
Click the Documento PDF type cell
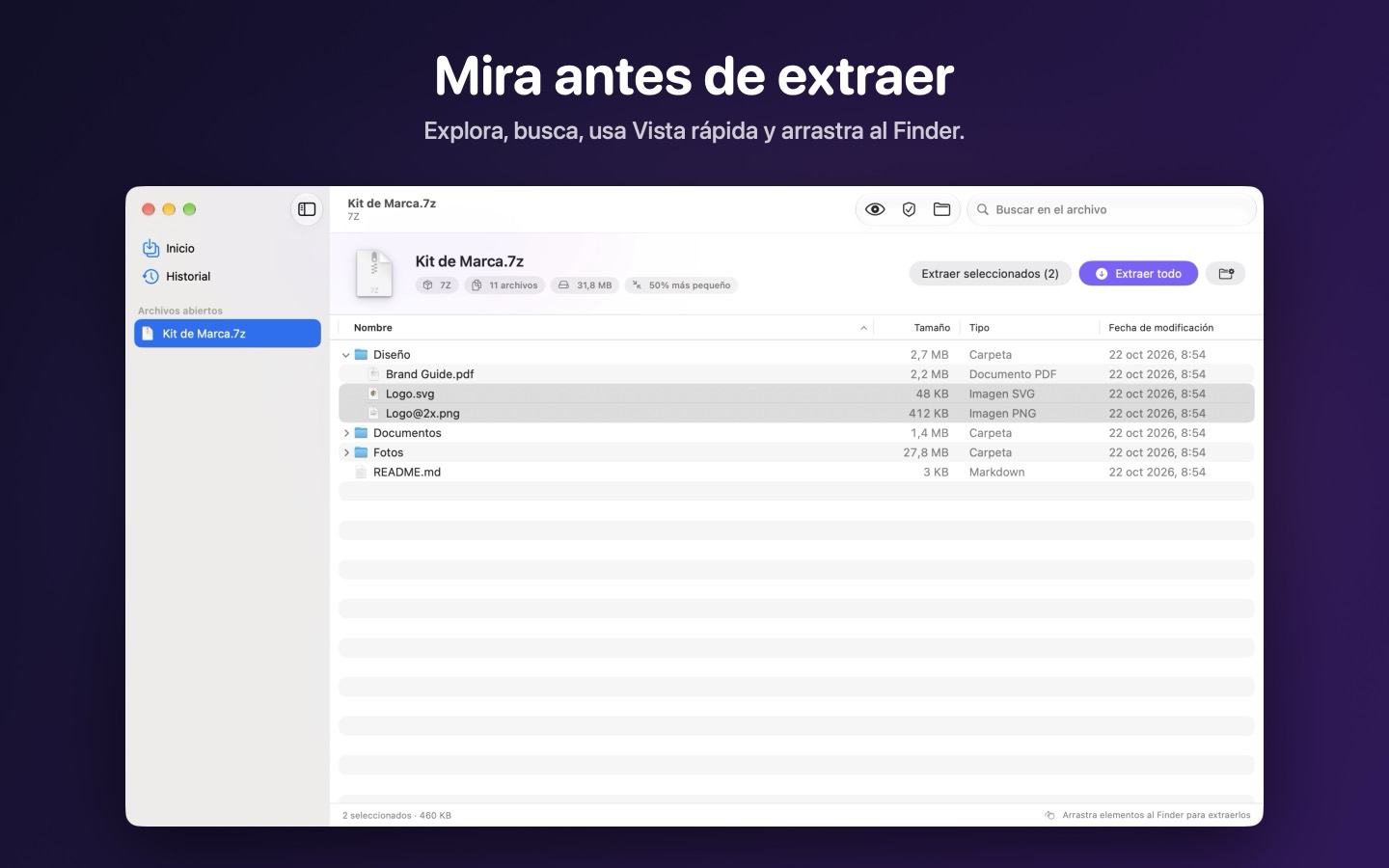point(1013,374)
